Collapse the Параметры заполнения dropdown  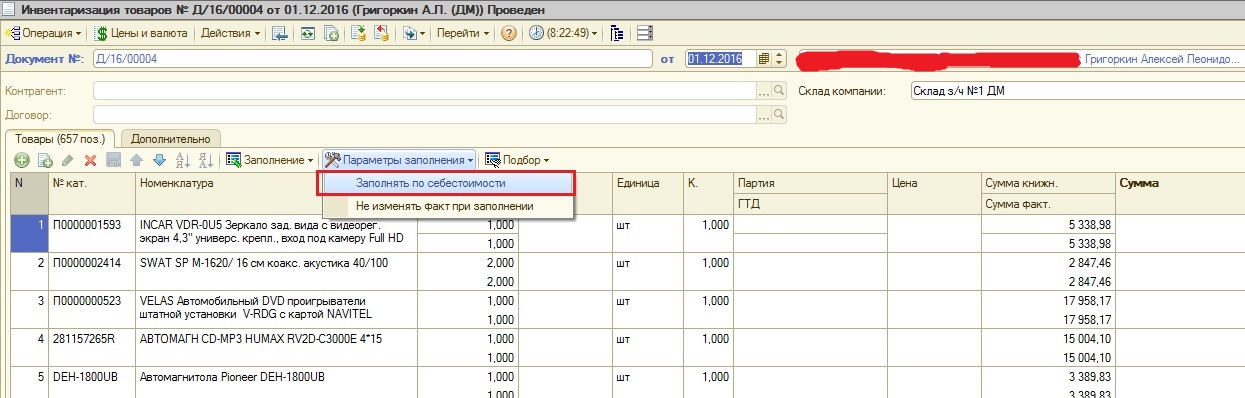coord(399,160)
